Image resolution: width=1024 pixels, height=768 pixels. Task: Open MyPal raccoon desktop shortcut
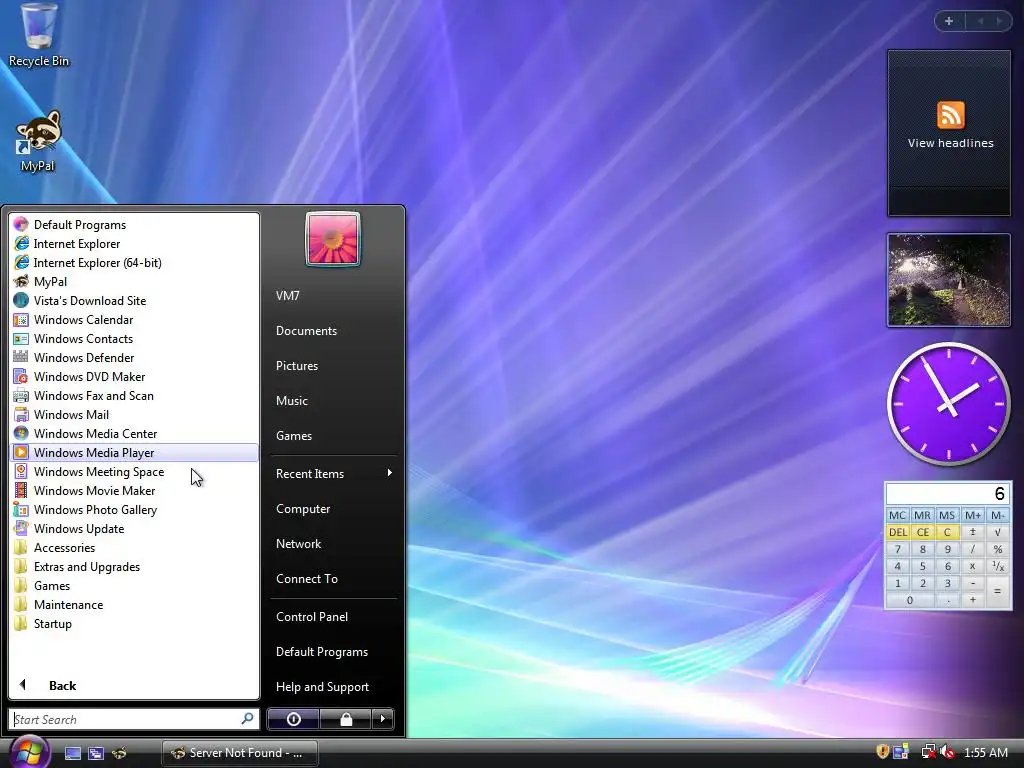coord(38,141)
